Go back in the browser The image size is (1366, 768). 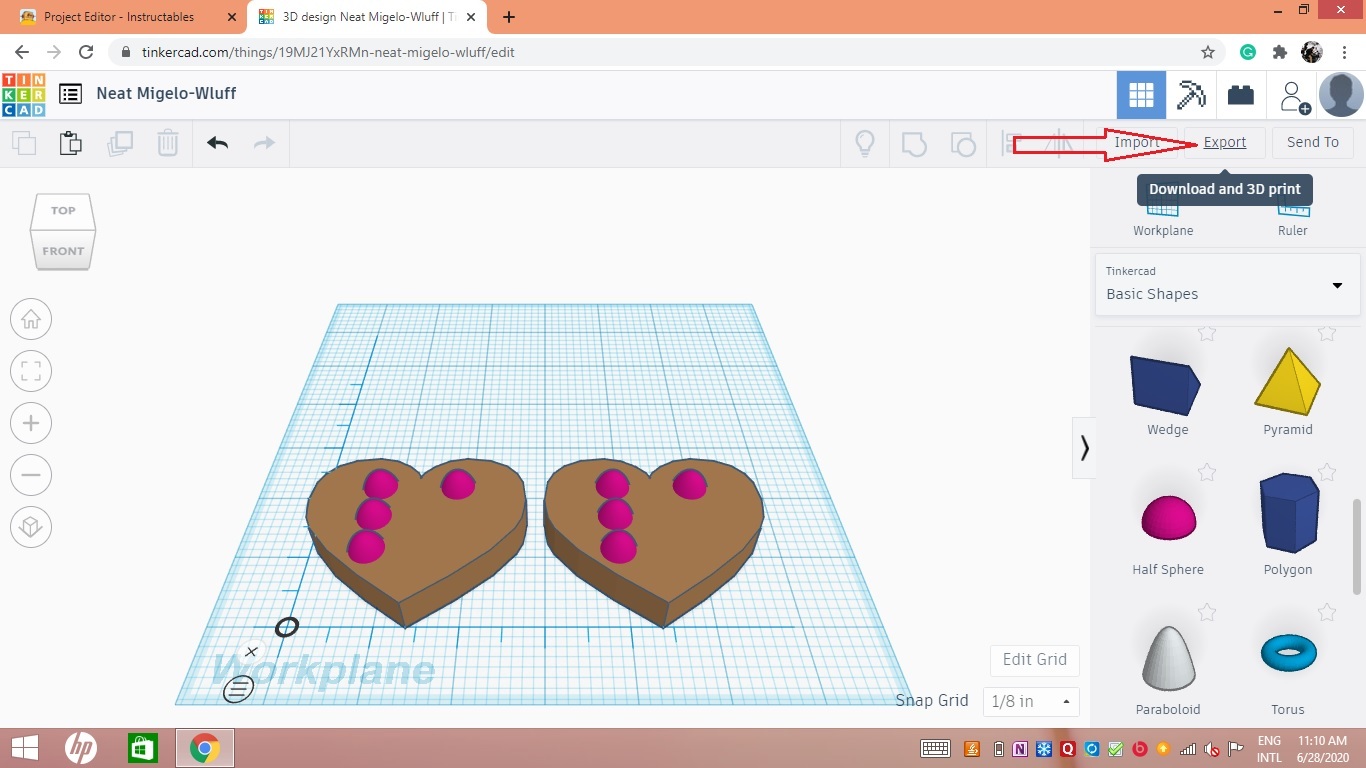click(22, 52)
